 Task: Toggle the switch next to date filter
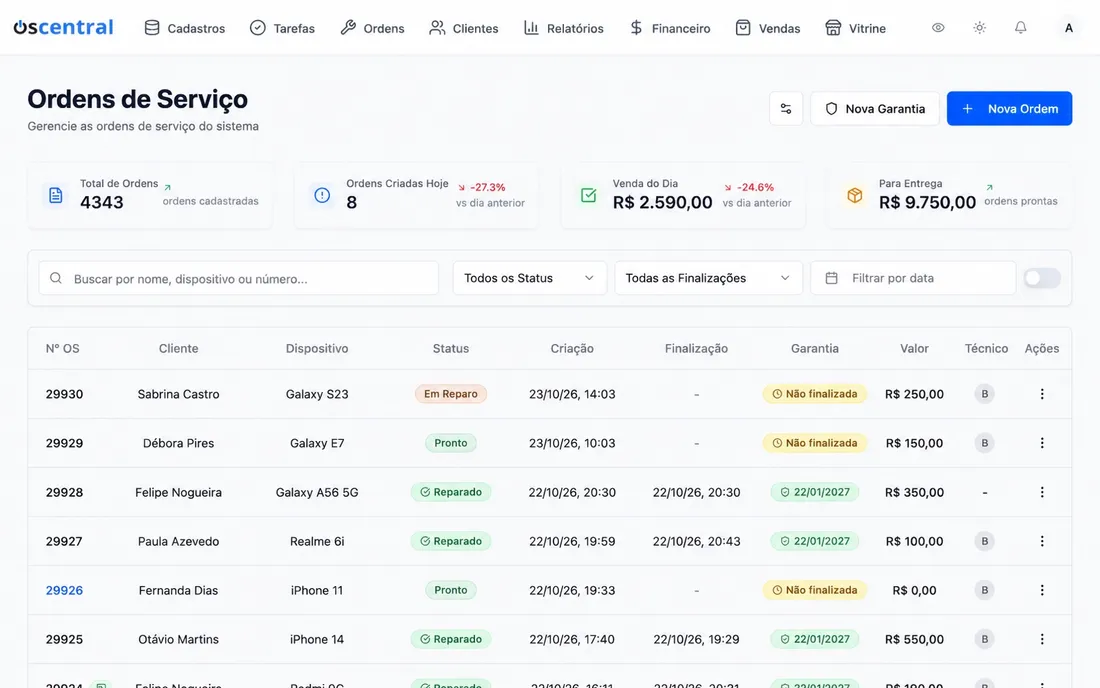pyautogui.click(x=1042, y=278)
